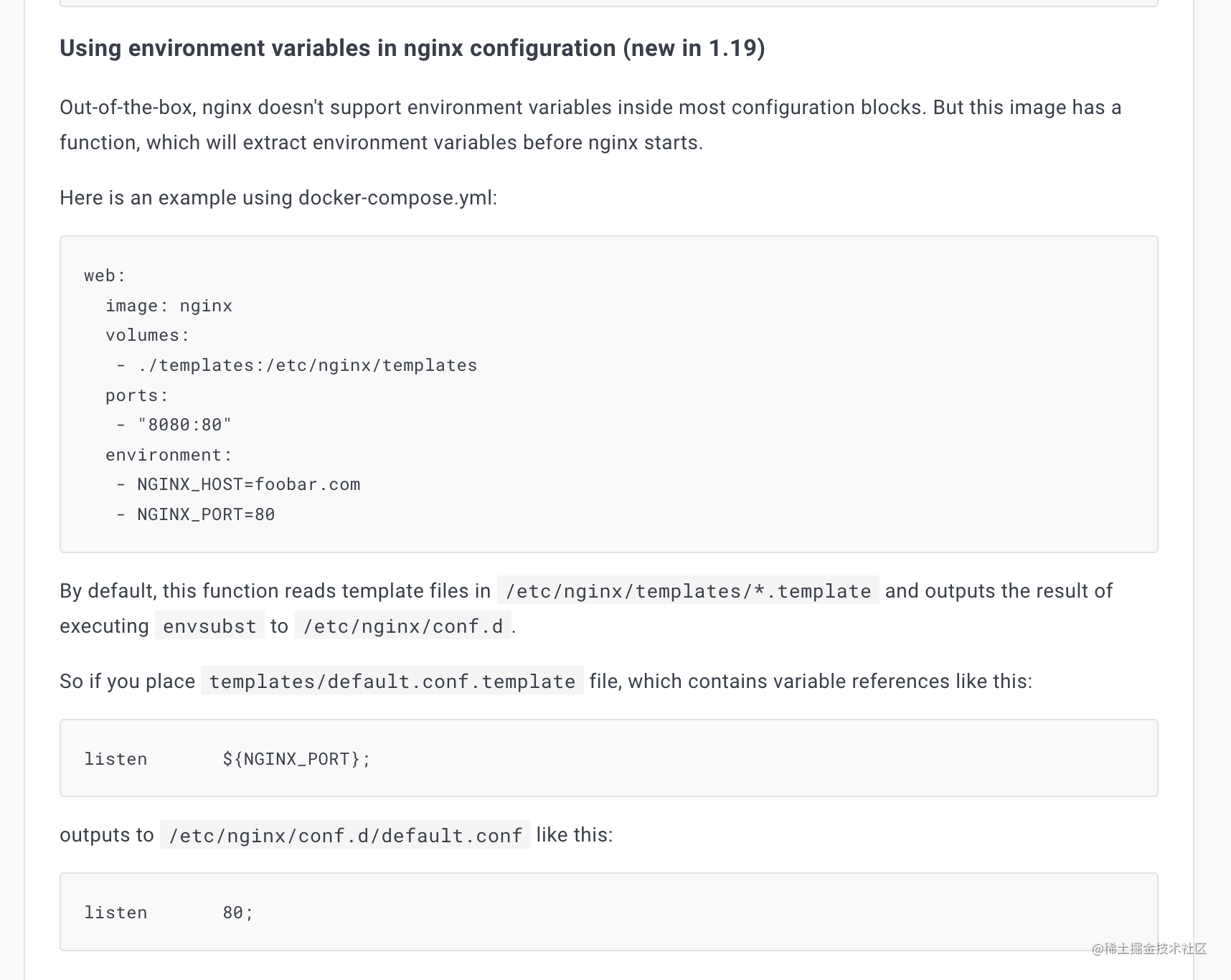
Task: Click the 'Here is an example using docker-compose.yml' line
Action: coord(278,198)
